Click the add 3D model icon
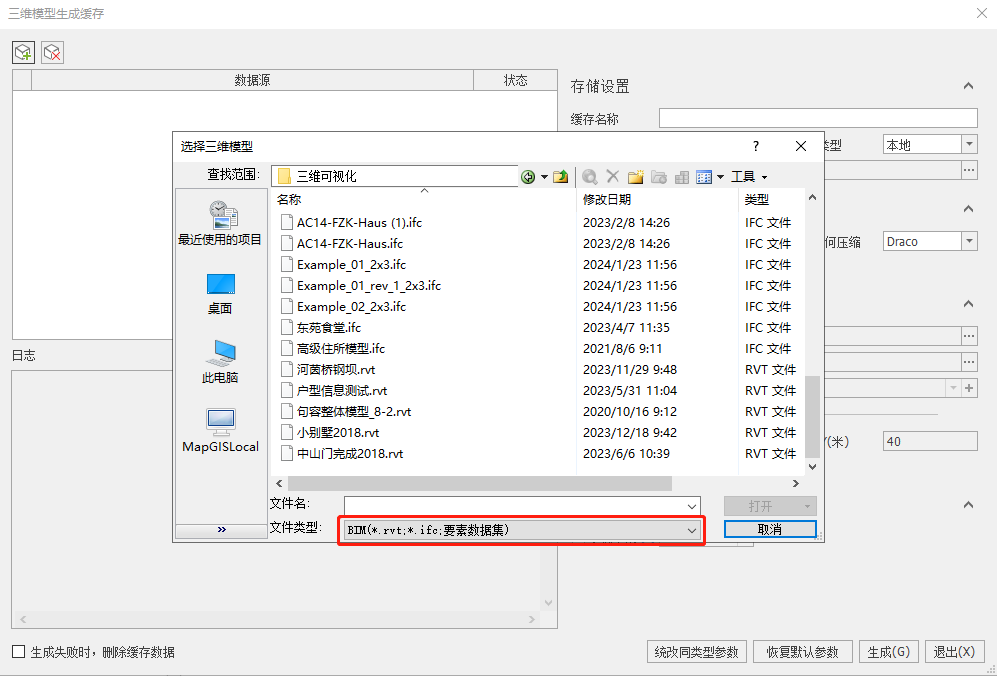The height and width of the screenshot is (676, 997). click(x=23, y=52)
